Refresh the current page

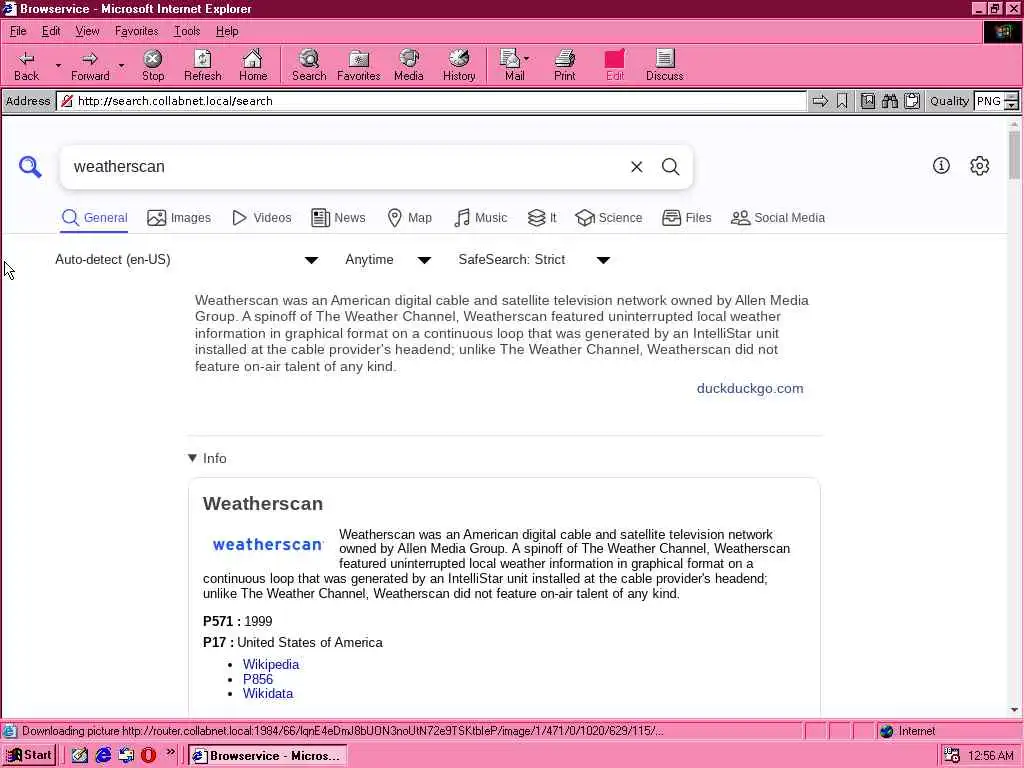click(202, 65)
